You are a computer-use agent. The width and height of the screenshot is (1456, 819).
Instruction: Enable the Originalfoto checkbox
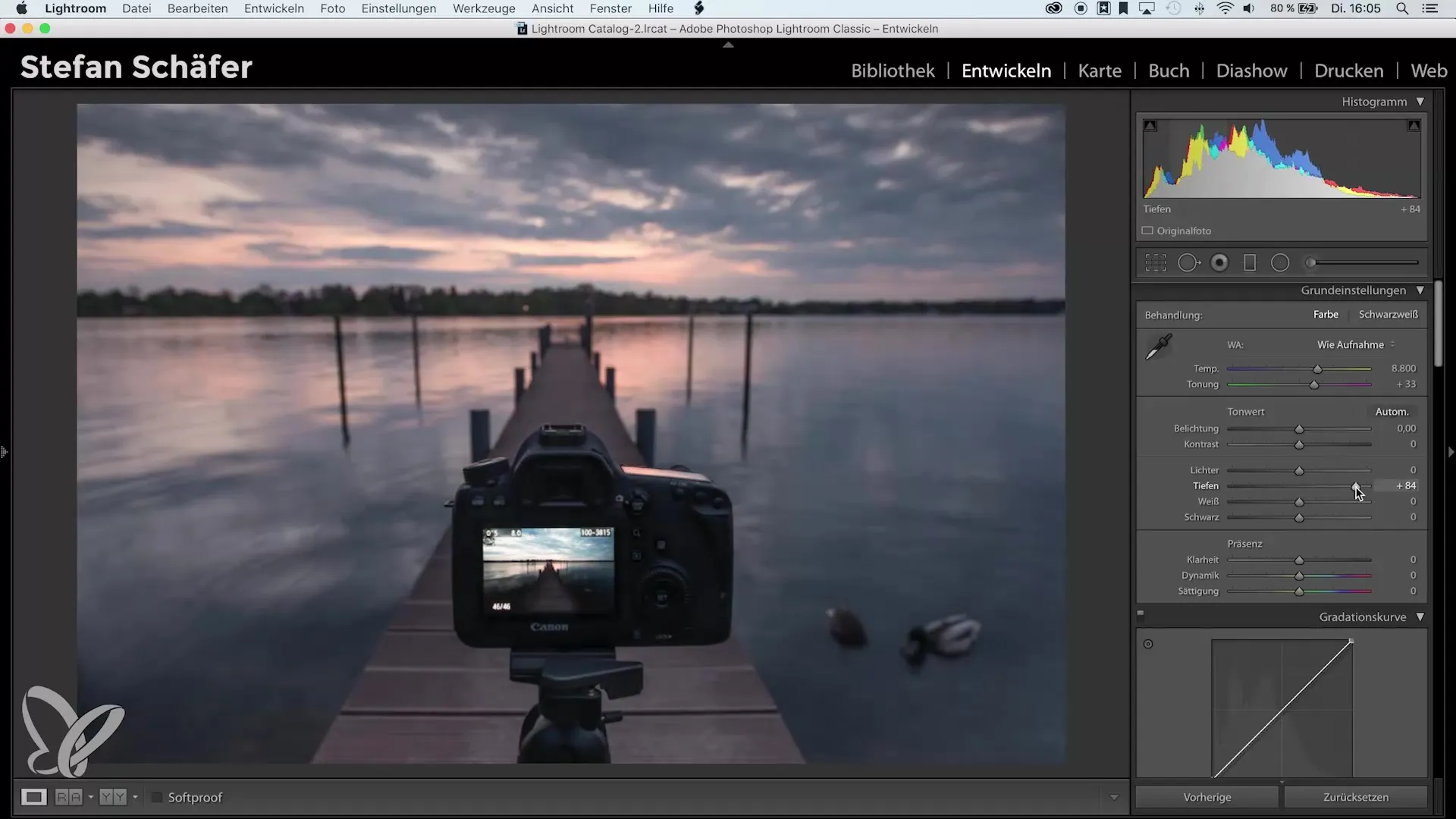[1147, 231]
